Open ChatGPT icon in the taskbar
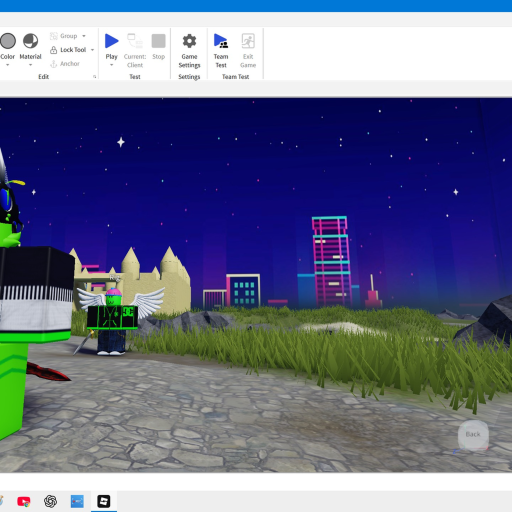The height and width of the screenshot is (512, 512). click(50, 501)
